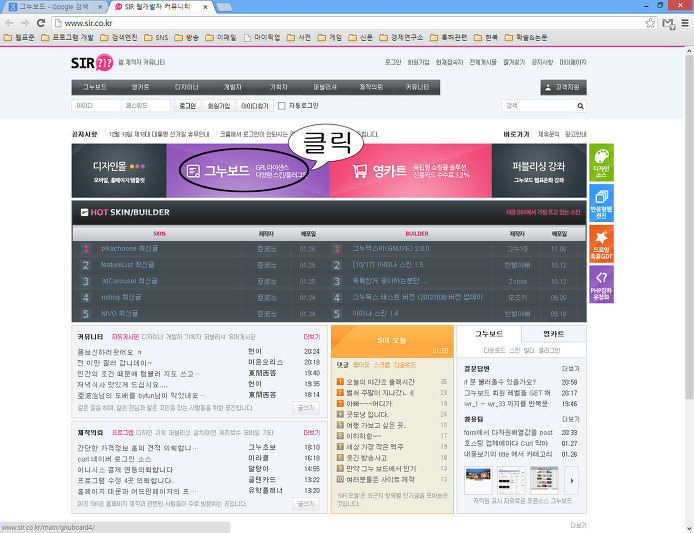Click the 회원가입 button in login form

[x=219, y=106]
